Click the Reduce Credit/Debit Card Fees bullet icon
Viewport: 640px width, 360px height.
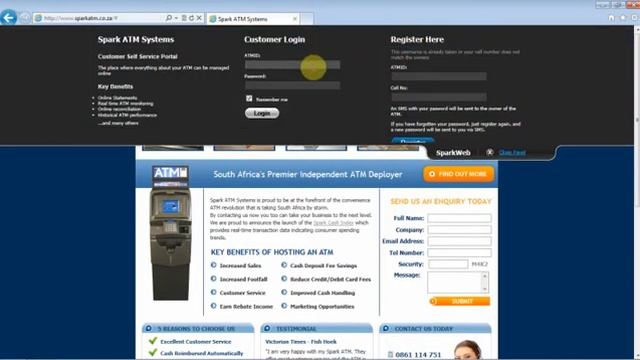(x=284, y=279)
